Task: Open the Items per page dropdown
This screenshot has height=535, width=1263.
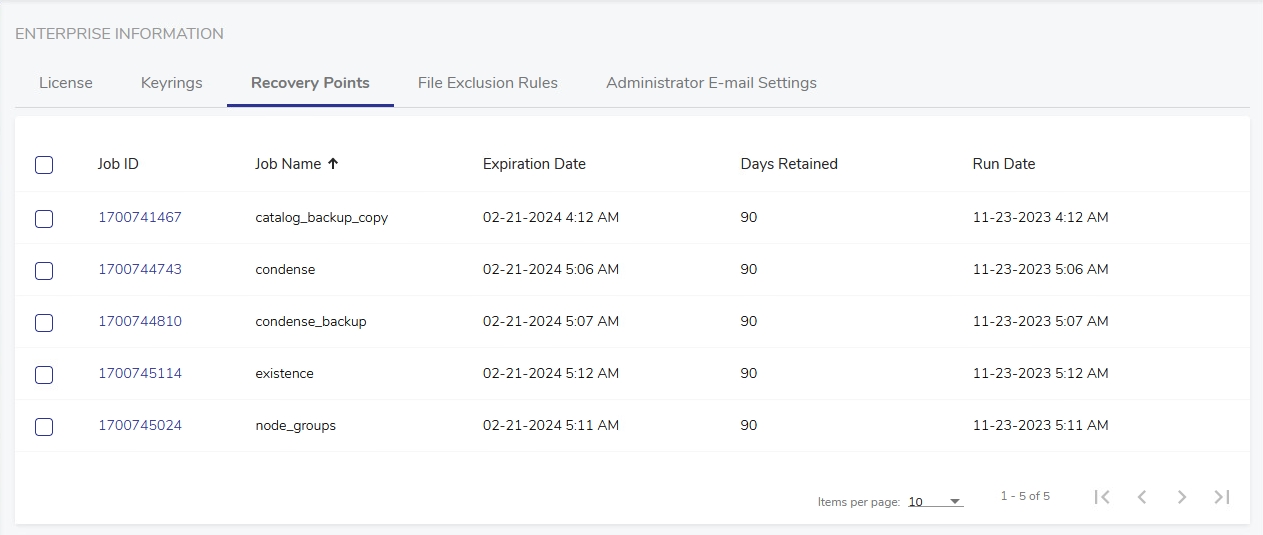Action: 935,502
